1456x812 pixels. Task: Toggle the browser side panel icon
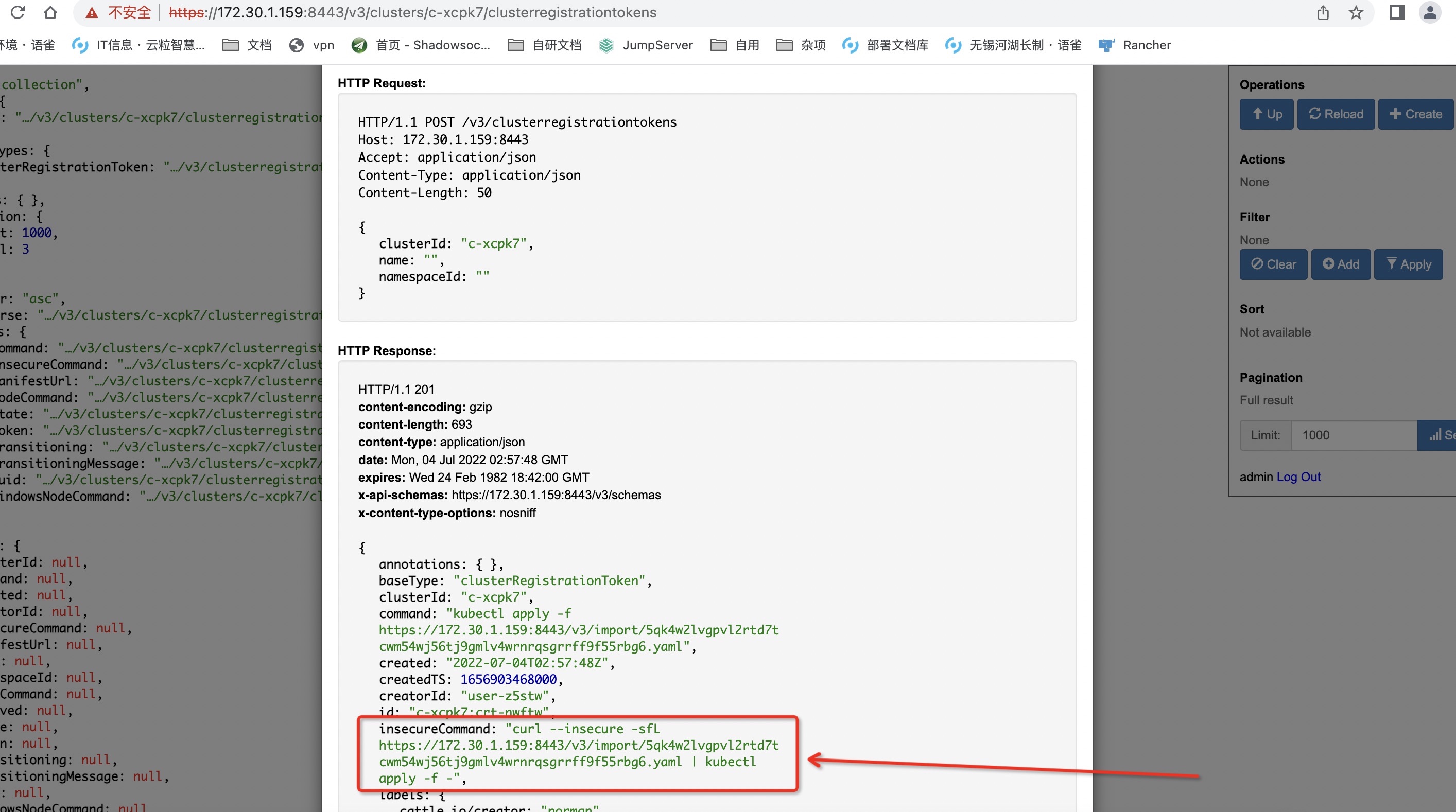click(x=1397, y=12)
